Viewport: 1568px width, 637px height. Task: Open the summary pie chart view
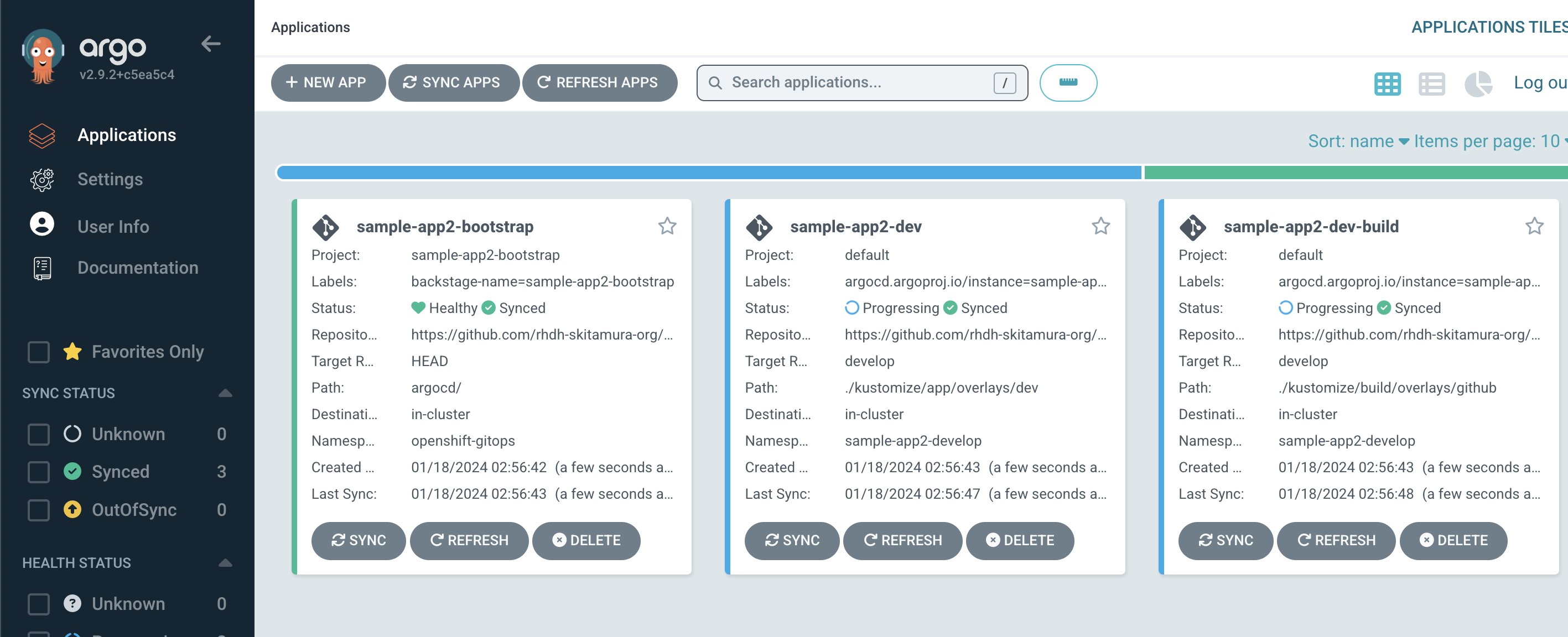click(1477, 83)
